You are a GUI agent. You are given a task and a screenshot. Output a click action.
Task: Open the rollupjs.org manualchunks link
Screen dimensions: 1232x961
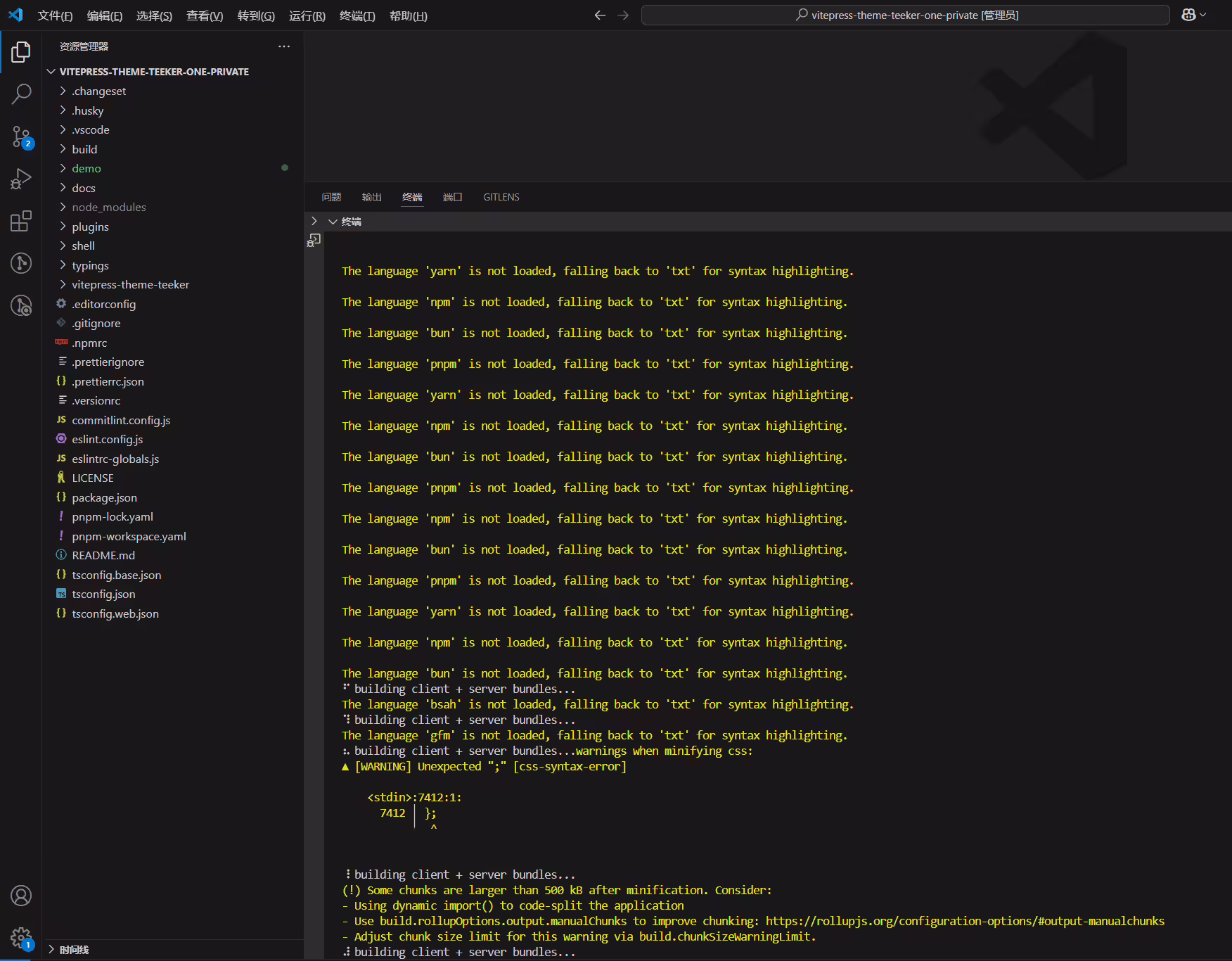tap(965, 921)
